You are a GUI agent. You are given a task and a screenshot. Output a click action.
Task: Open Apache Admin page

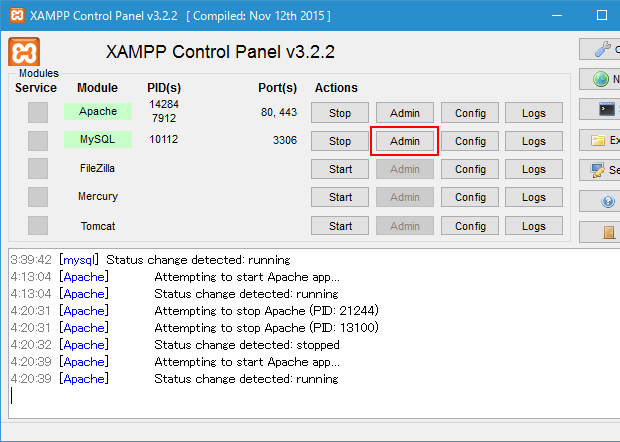405,113
